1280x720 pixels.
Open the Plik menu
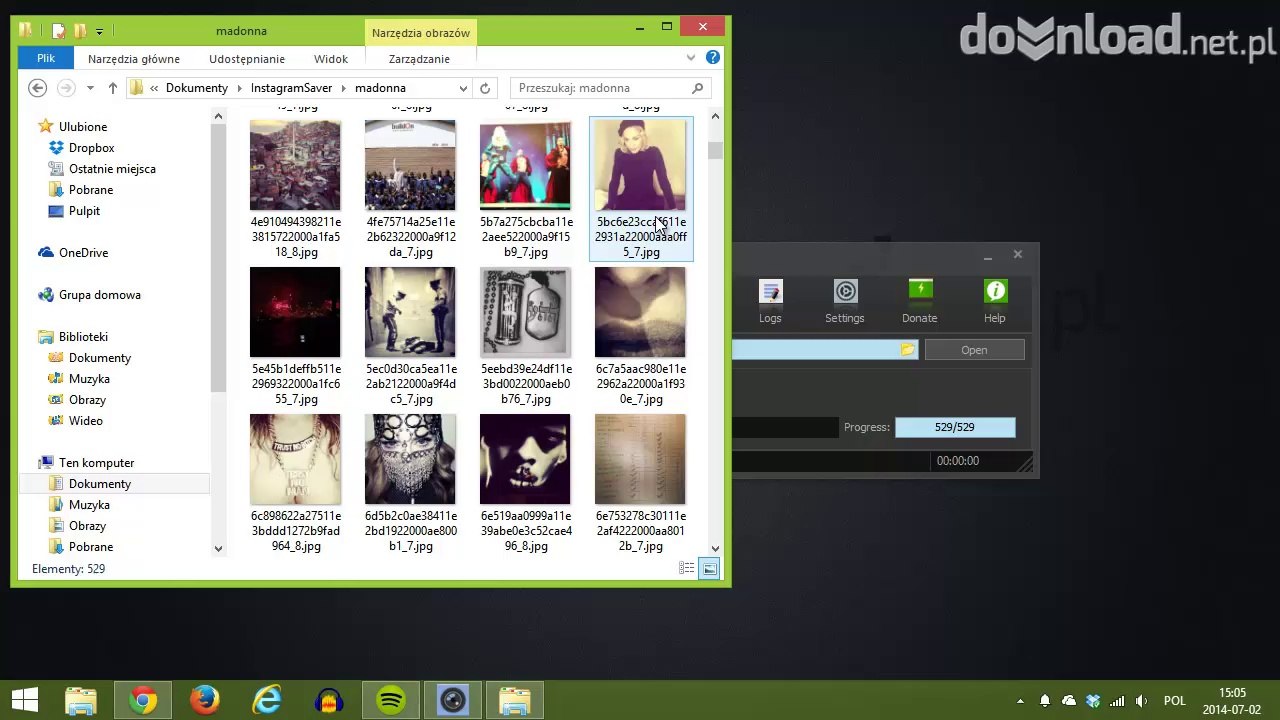pos(46,59)
